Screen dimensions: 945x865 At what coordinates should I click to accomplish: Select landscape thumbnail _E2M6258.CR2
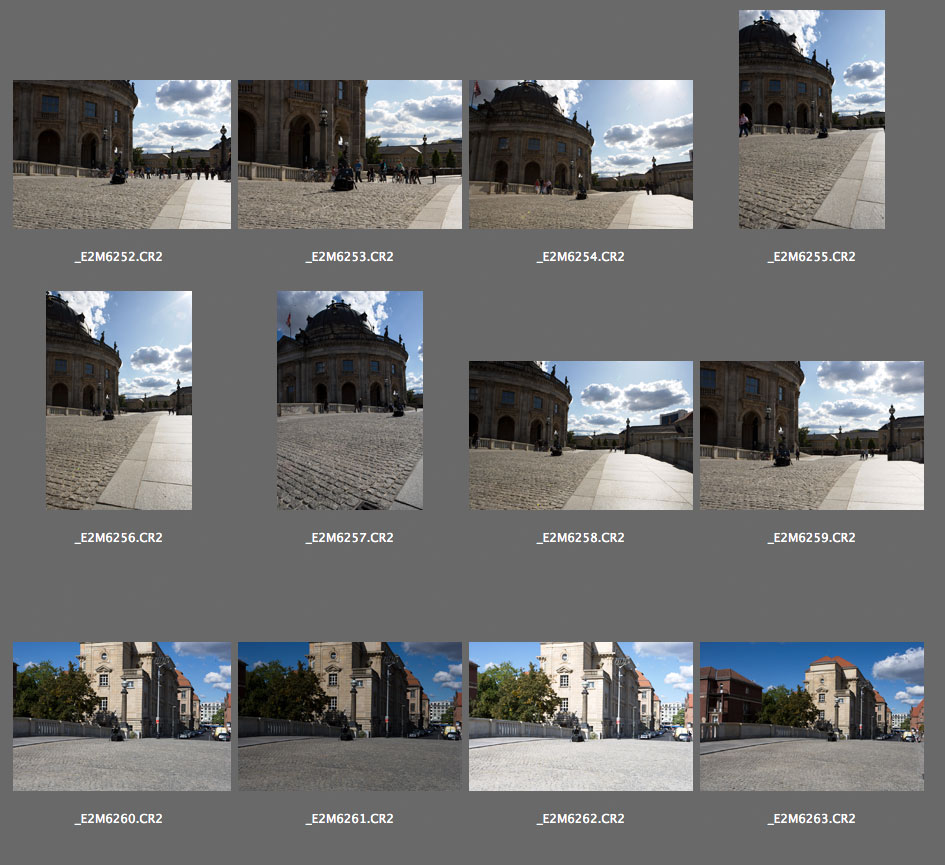581,435
